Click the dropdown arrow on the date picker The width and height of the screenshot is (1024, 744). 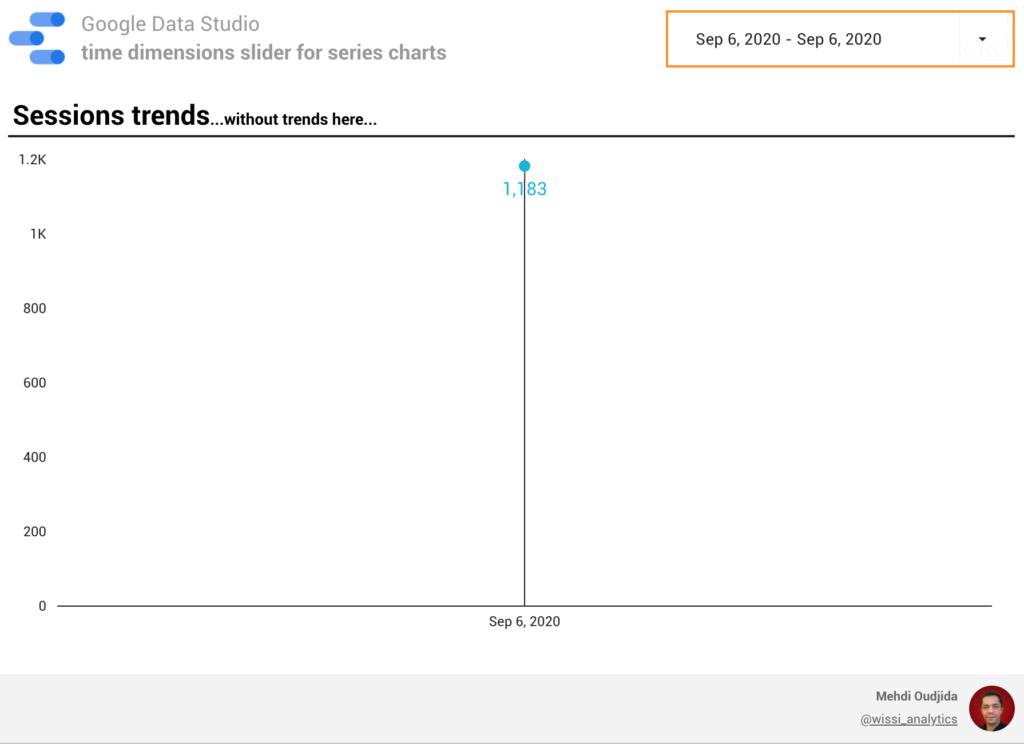click(984, 39)
